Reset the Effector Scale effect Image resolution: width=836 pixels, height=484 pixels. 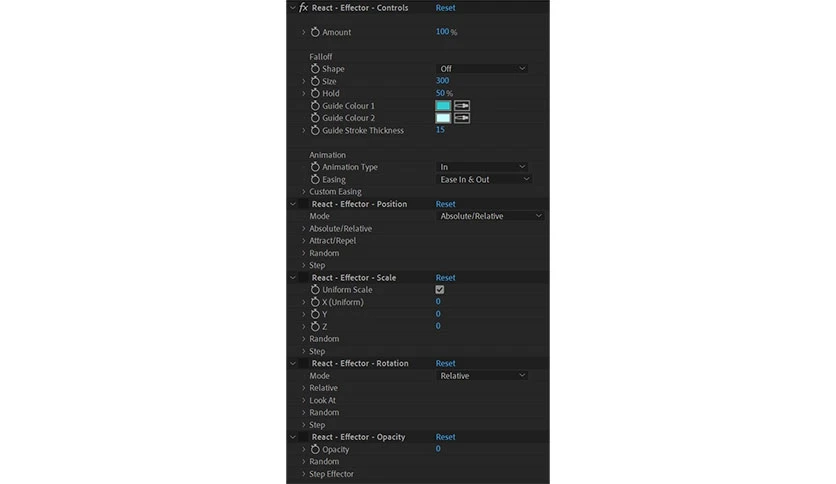click(x=446, y=277)
